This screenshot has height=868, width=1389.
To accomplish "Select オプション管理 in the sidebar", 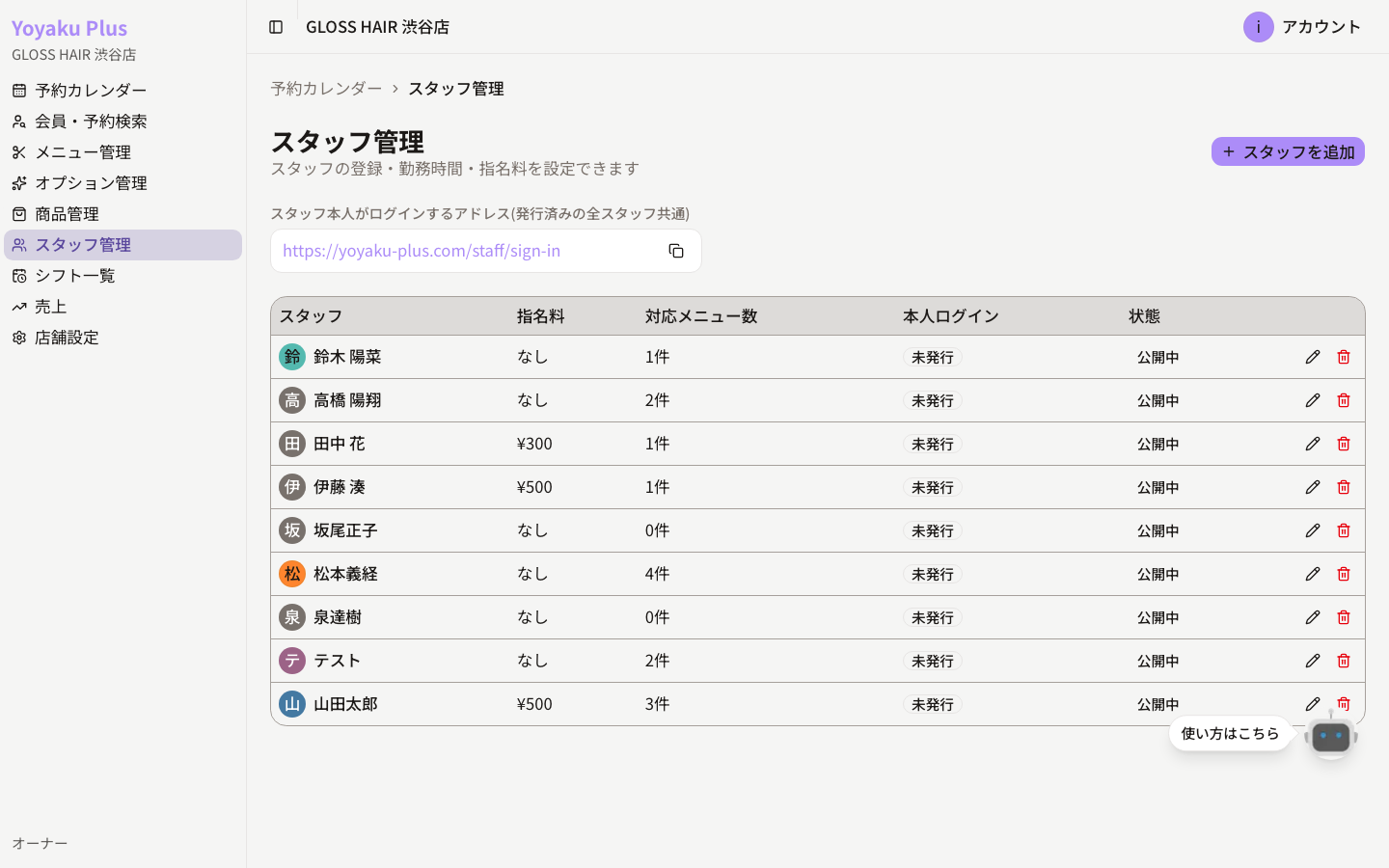I will pos(123,183).
